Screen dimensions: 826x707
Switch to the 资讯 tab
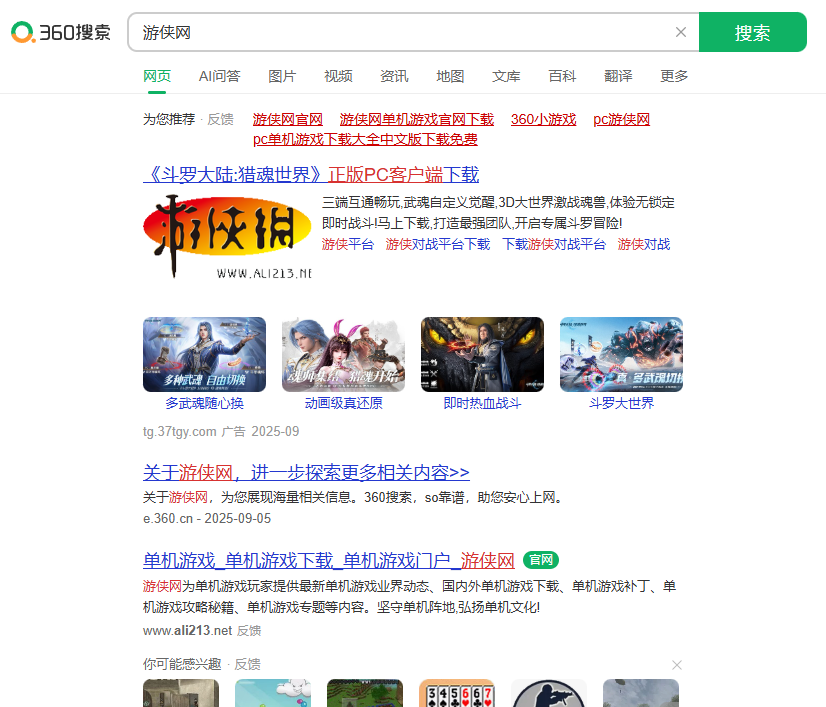point(394,76)
